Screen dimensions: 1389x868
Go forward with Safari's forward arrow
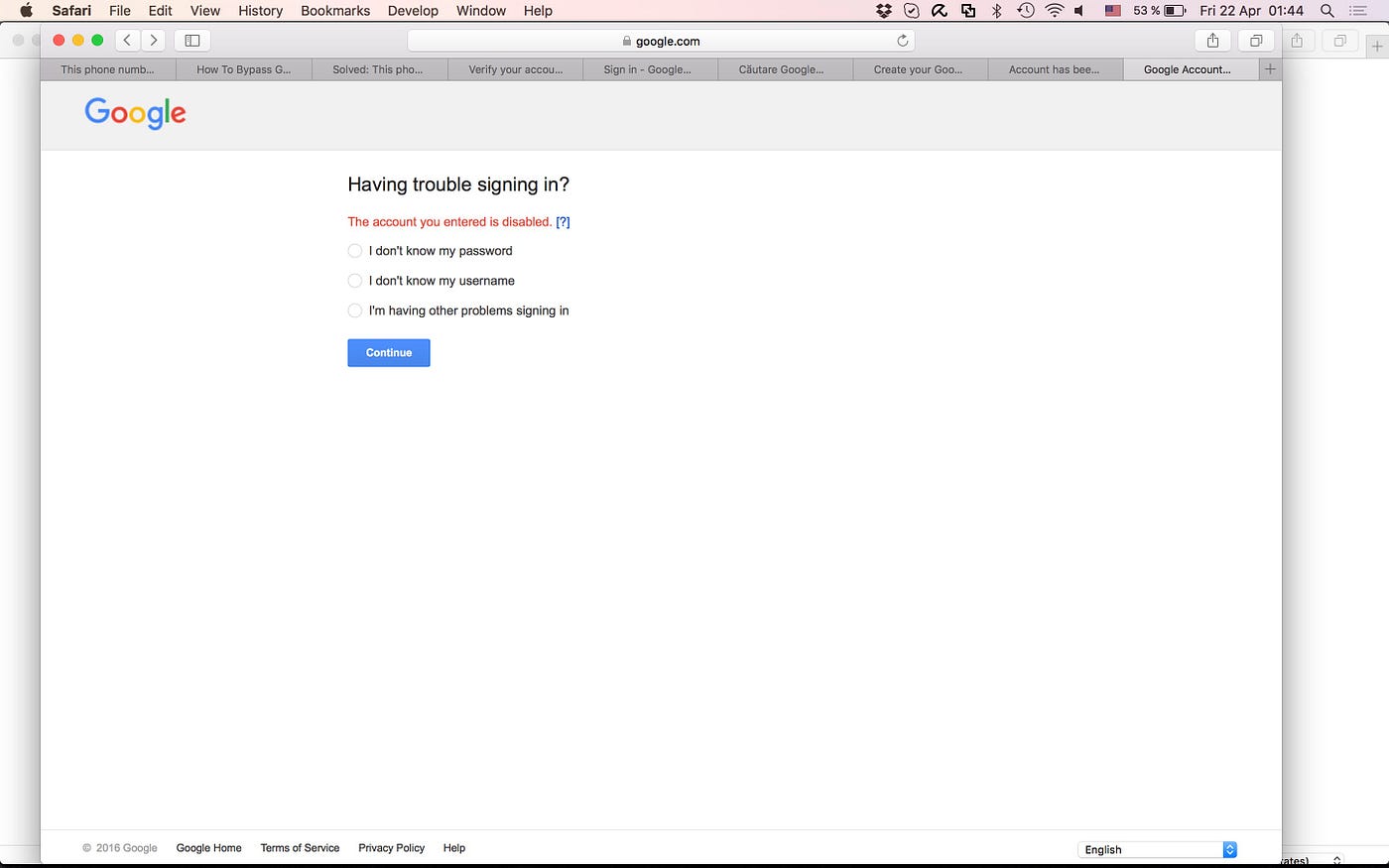[x=153, y=41]
